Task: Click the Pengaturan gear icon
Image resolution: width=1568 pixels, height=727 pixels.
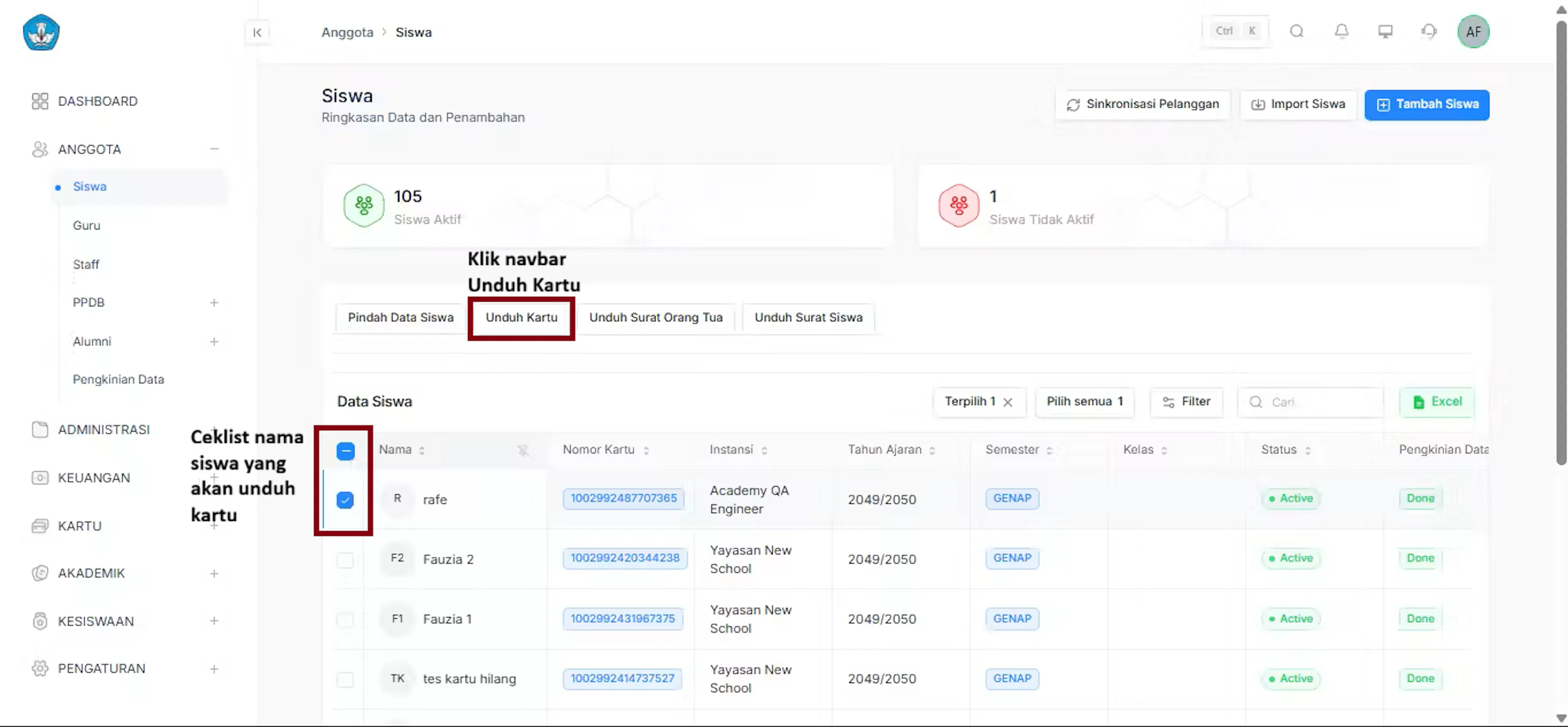Action: coord(40,668)
